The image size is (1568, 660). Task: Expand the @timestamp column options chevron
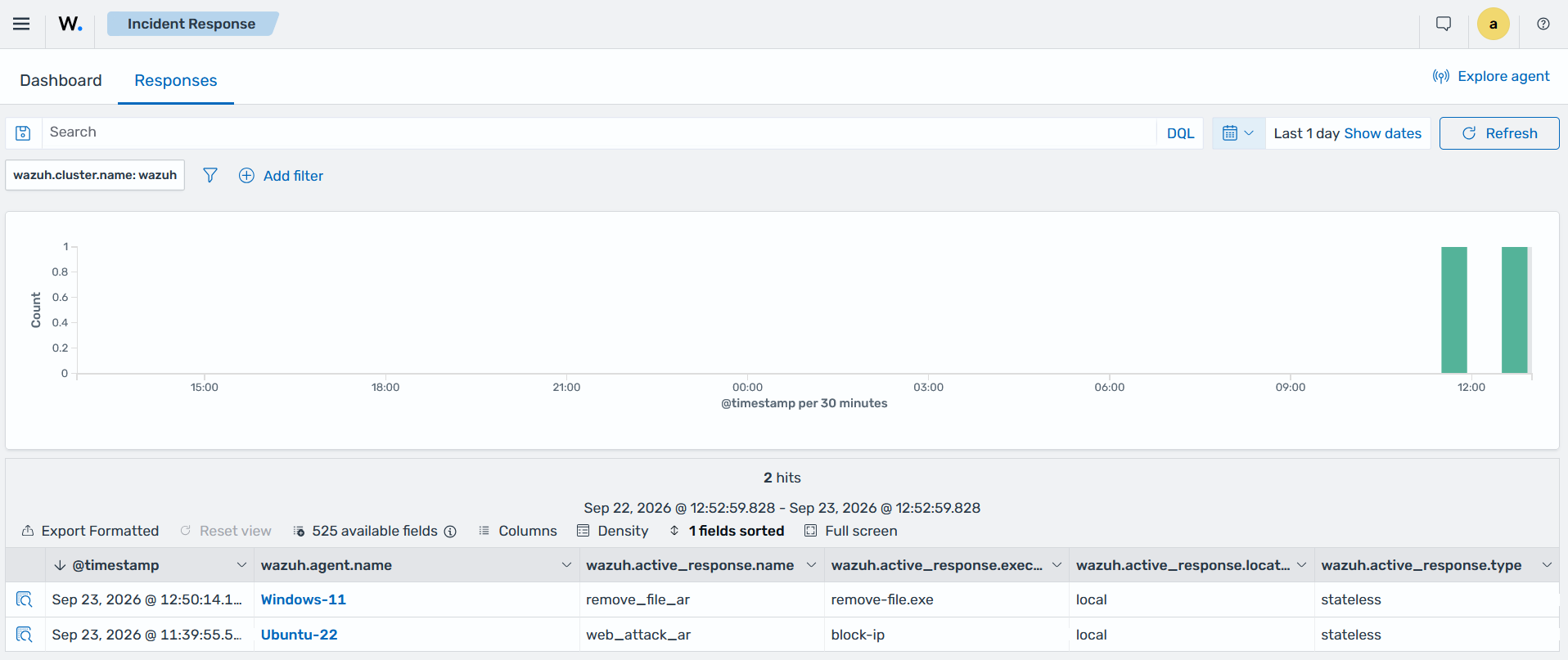tap(241, 565)
